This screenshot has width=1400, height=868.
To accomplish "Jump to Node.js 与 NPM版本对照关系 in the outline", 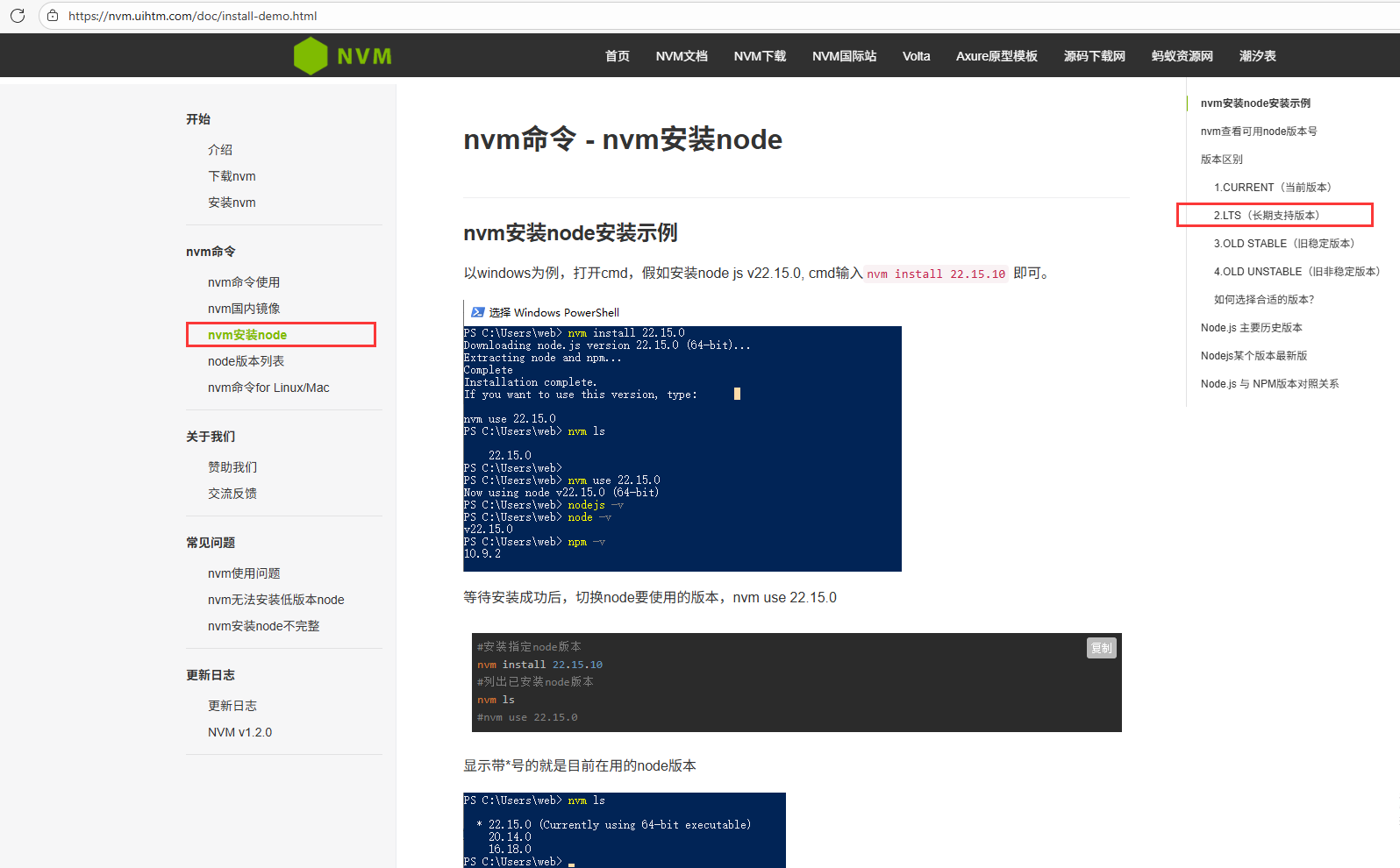I will point(1270,384).
